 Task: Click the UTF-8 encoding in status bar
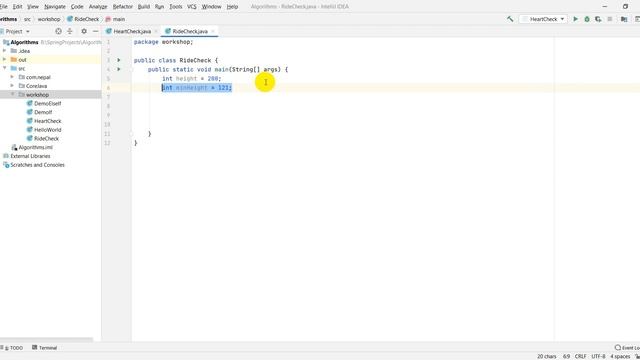click(598, 356)
